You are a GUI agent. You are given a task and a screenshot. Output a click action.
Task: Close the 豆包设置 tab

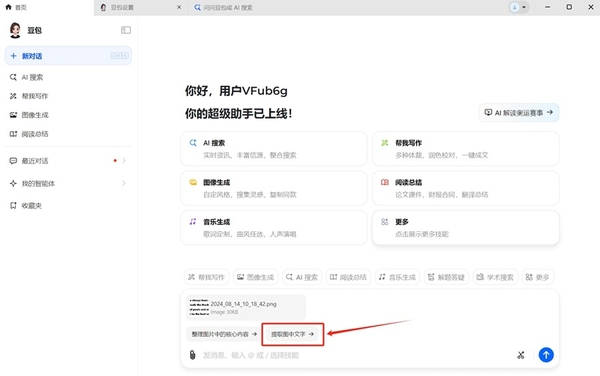click(179, 7)
